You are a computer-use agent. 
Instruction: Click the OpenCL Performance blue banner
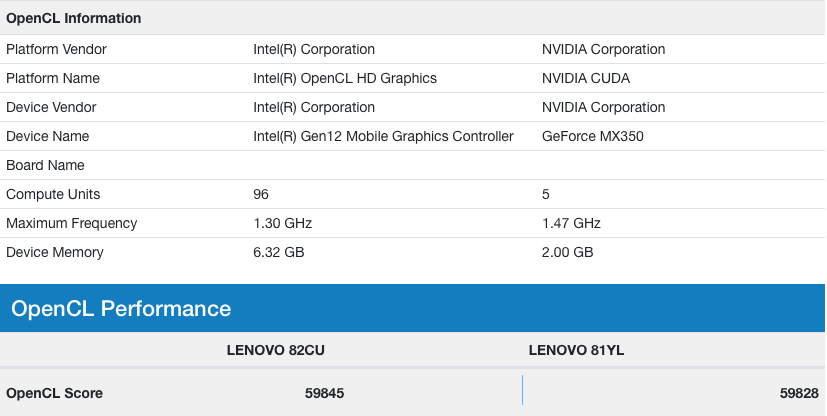pos(121,309)
